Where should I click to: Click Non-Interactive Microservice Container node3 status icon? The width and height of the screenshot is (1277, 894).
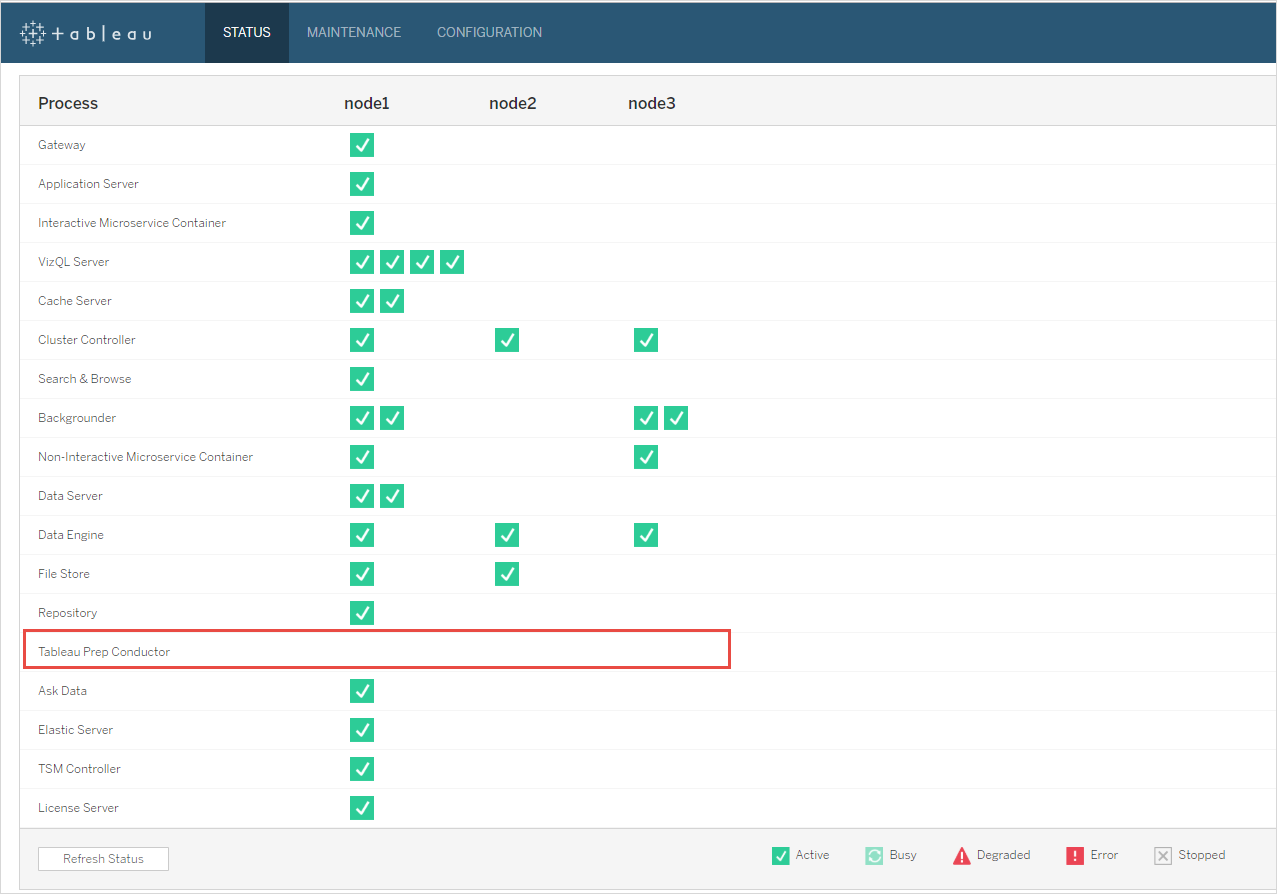pos(646,457)
